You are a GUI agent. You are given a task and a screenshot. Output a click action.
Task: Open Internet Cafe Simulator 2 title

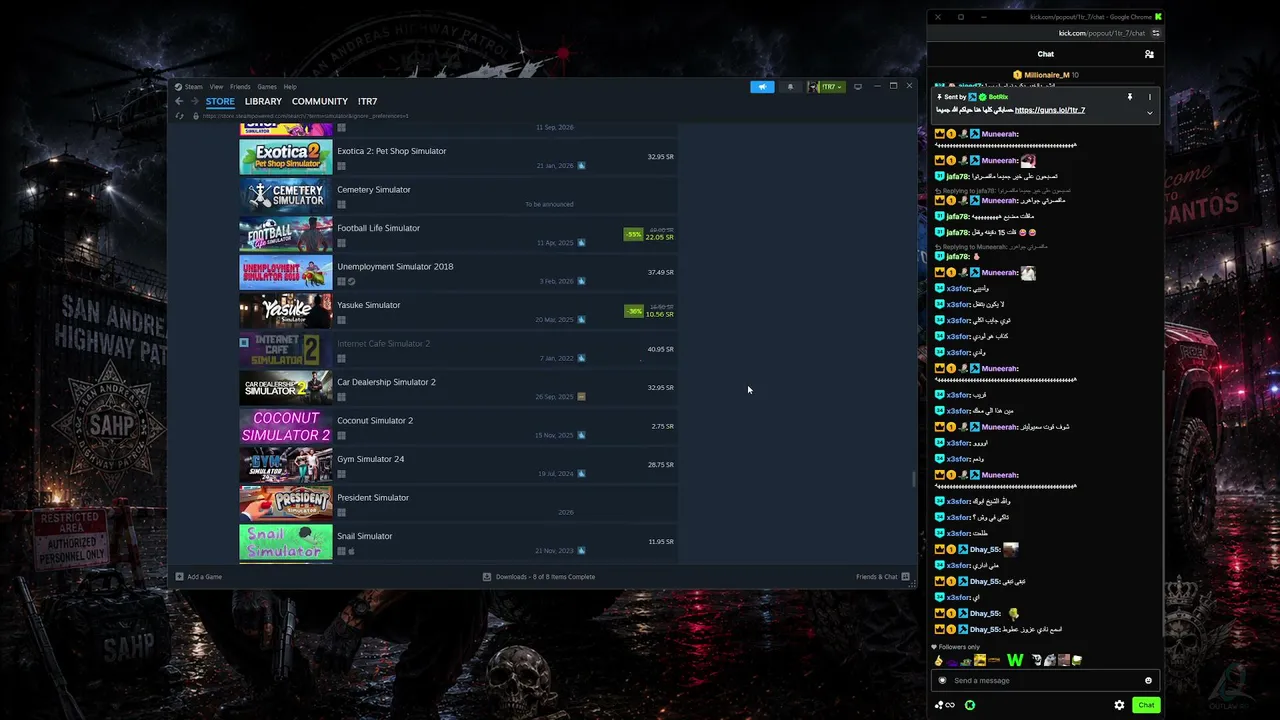click(x=383, y=344)
